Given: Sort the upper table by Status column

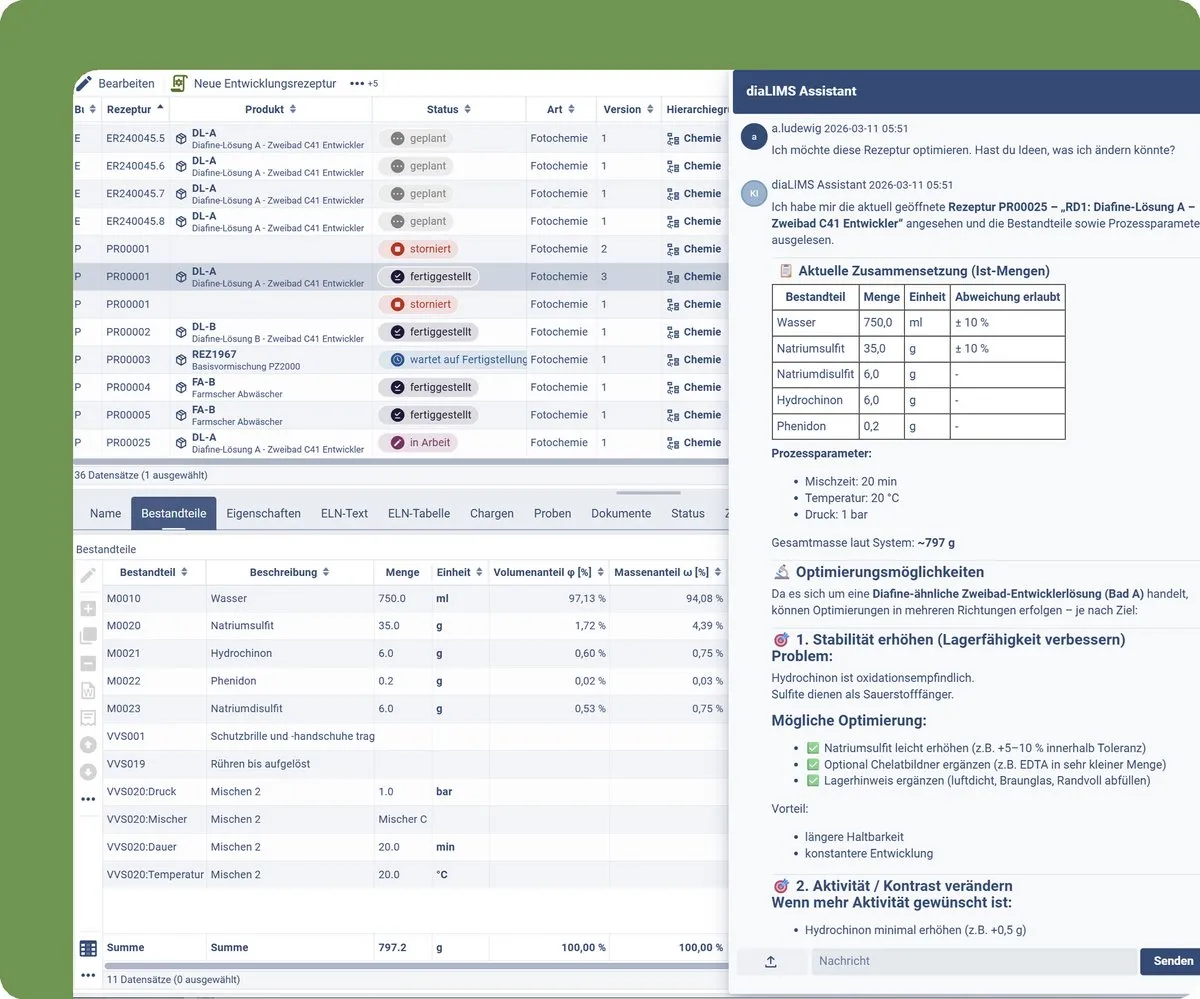Looking at the screenshot, I should [467, 110].
